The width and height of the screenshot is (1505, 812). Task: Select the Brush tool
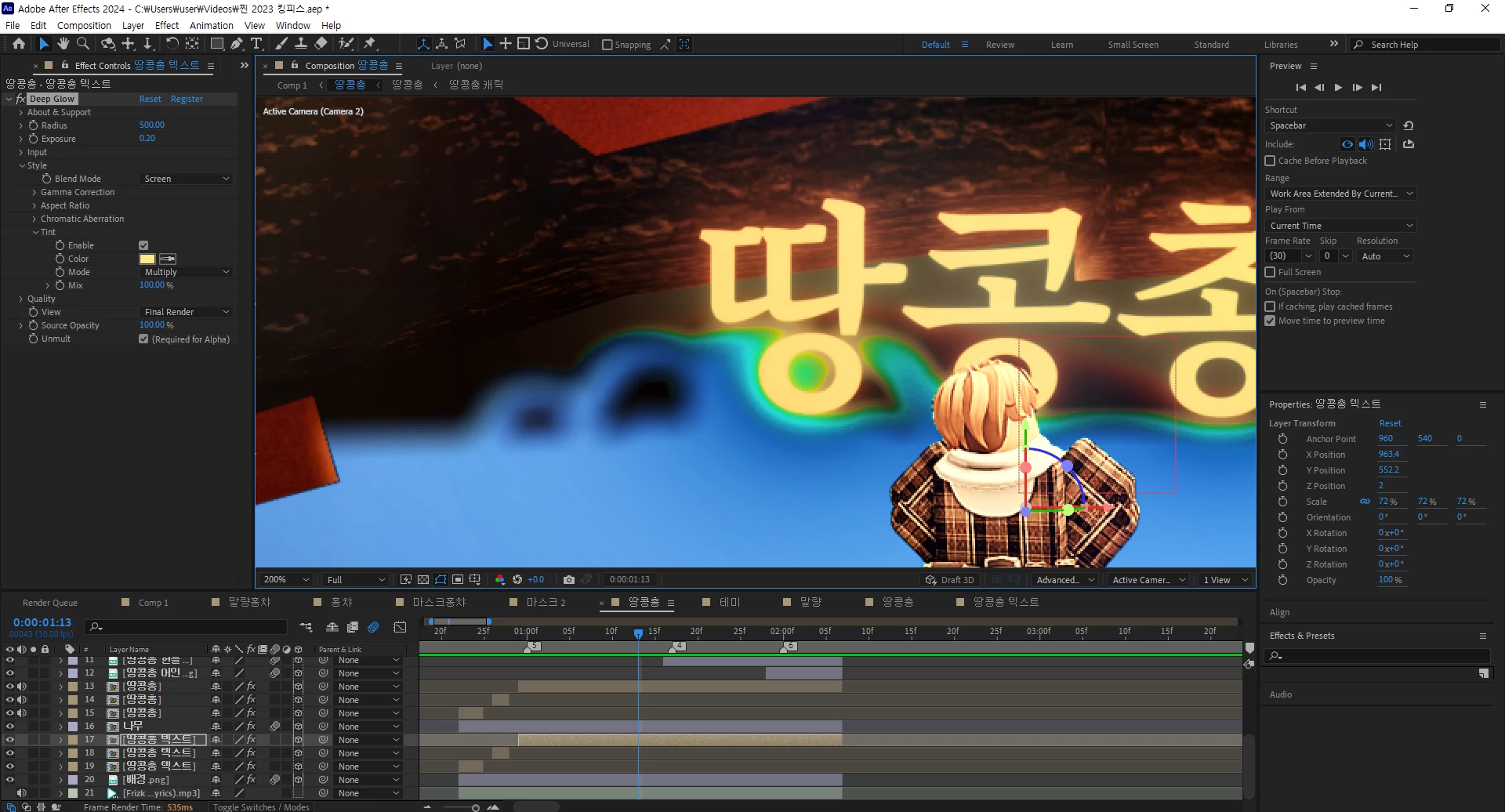tap(281, 44)
